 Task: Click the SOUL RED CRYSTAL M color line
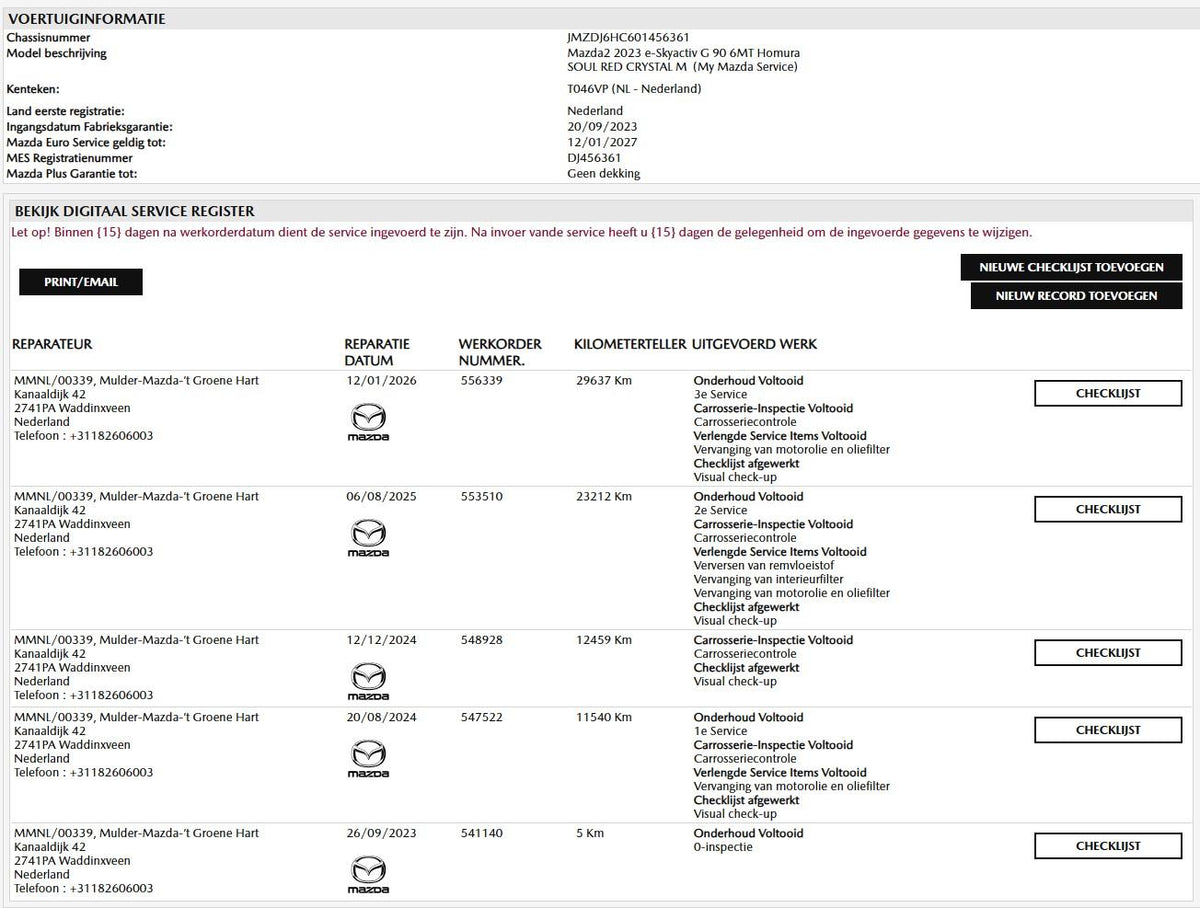click(682, 67)
